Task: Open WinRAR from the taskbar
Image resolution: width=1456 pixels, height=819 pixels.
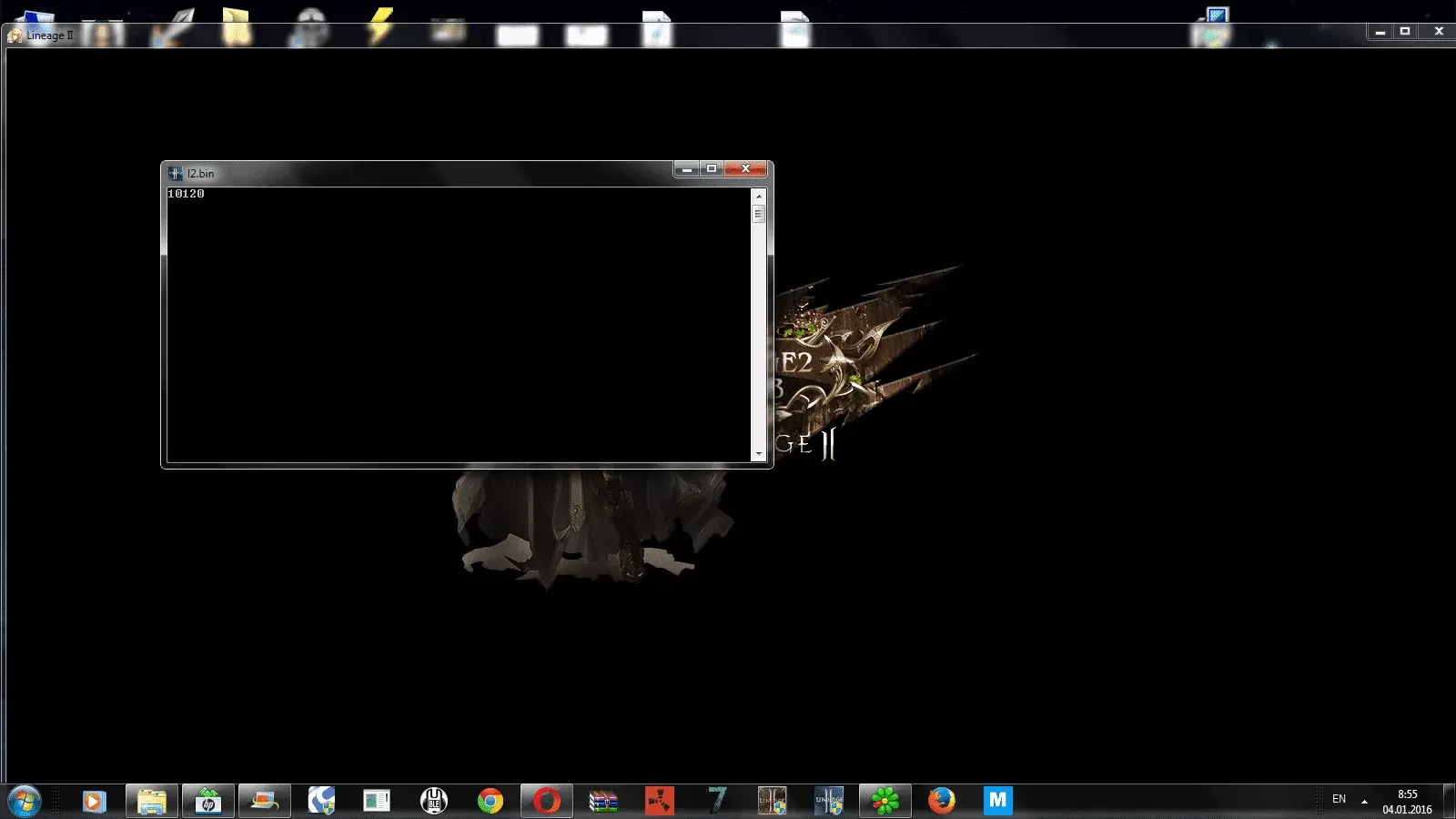Action: pyautogui.click(x=603, y=801)
